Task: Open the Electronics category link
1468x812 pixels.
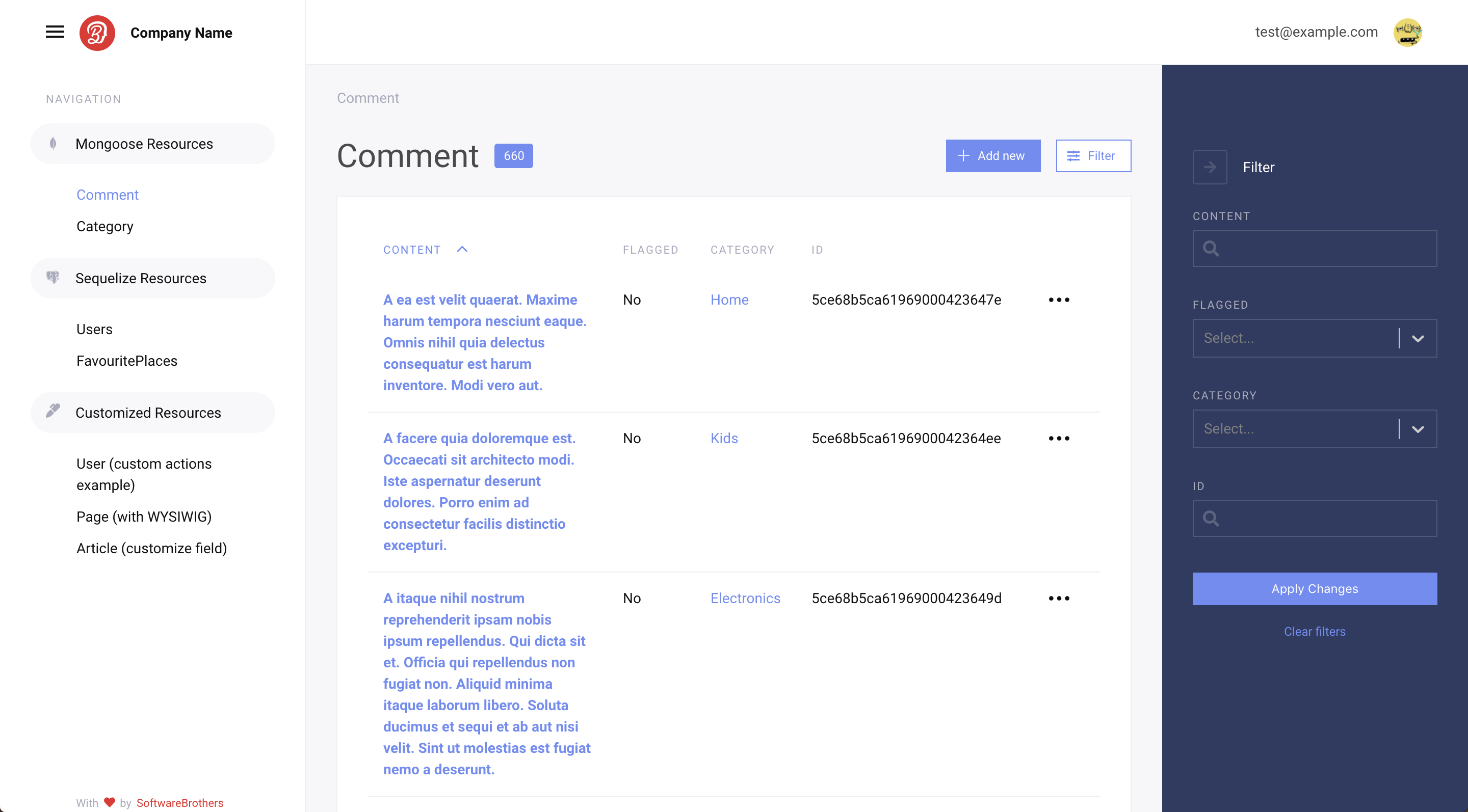Action: (745, 599)
